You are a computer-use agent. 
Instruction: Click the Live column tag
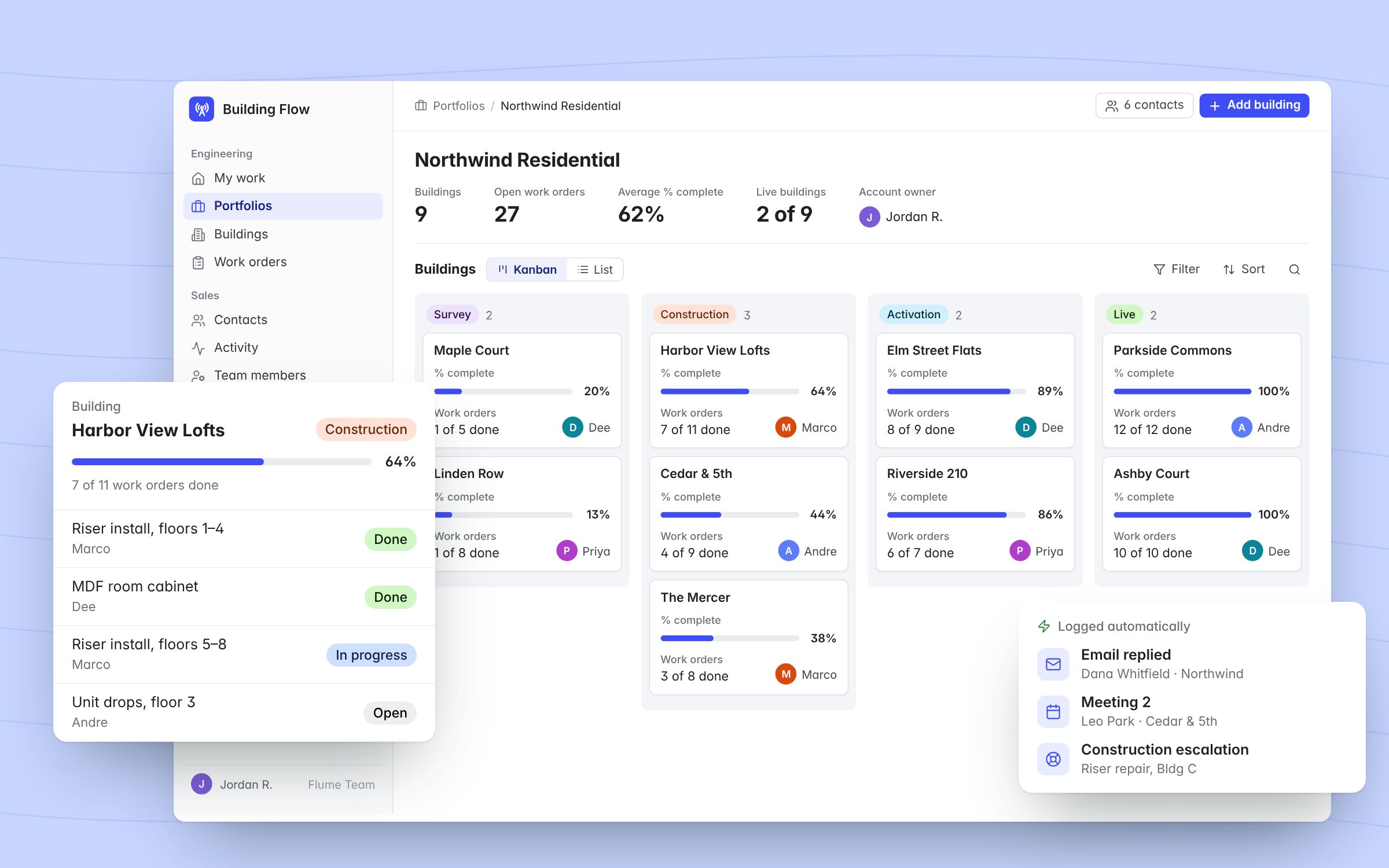tap(1124, 314)
